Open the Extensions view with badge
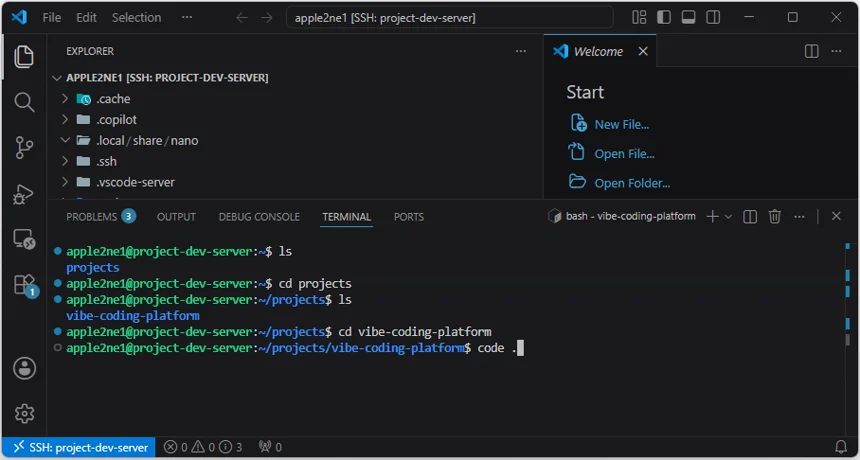 (x=25, y=286)
